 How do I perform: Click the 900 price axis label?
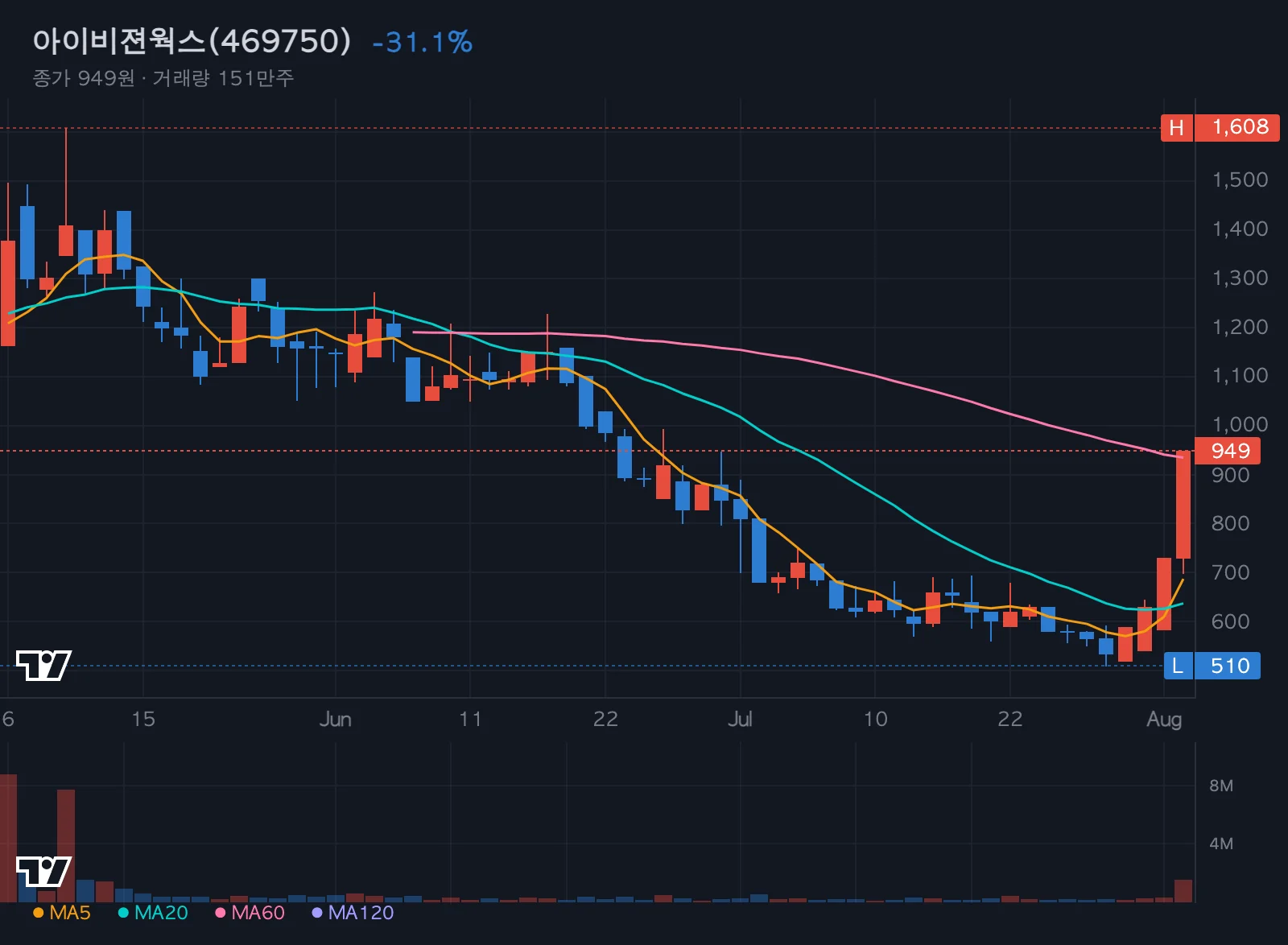[x=1231, y=475]
